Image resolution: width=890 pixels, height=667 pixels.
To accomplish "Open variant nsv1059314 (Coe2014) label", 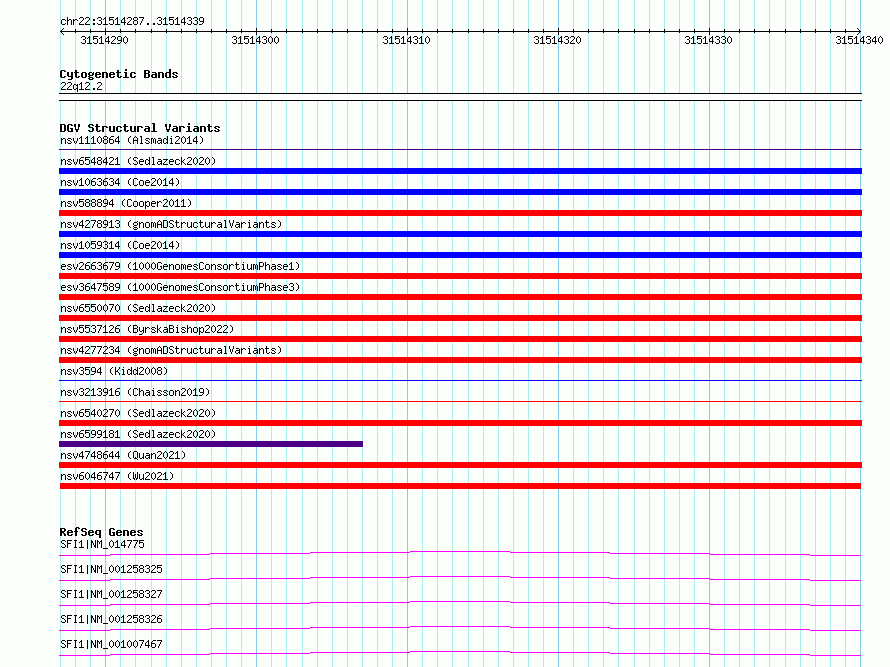I will pos(120,245).
